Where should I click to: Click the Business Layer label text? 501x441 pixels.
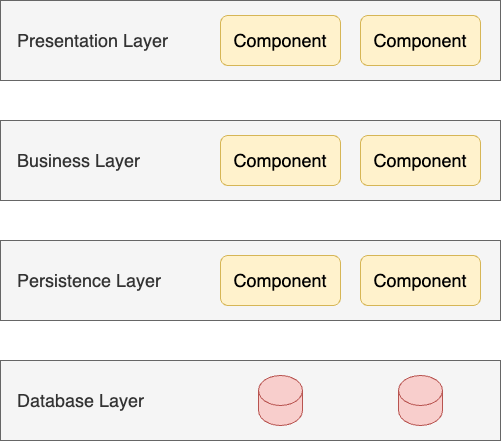tap(78, 161)
